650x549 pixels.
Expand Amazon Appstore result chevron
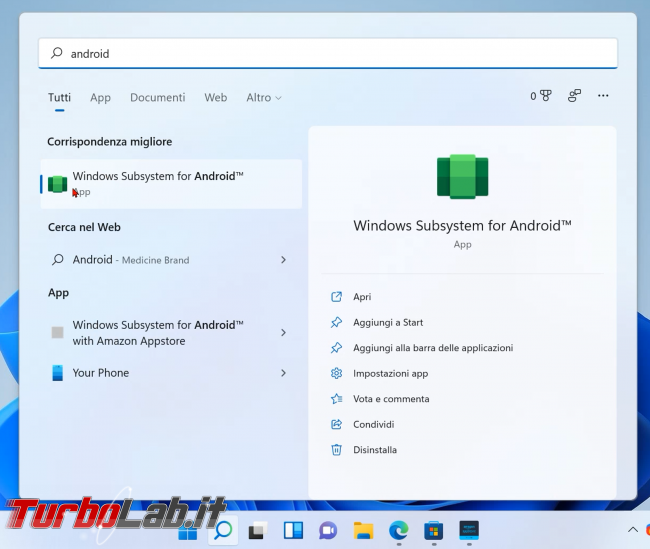(x=284, y=333)
